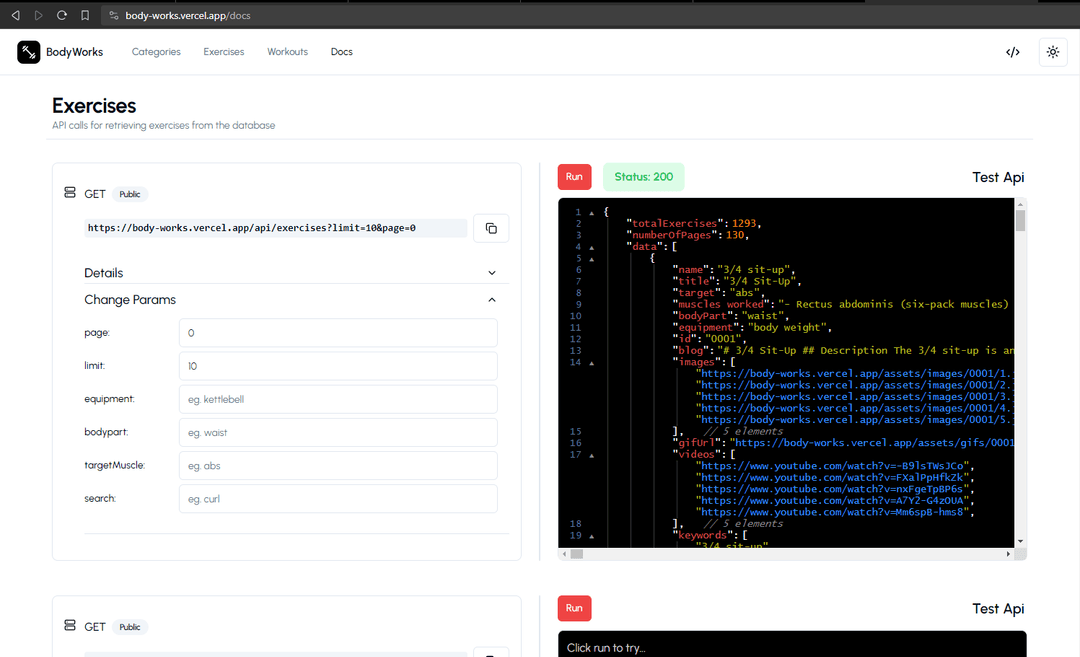
Task: Focus the bodypart input field
Action: coord(338,432)
